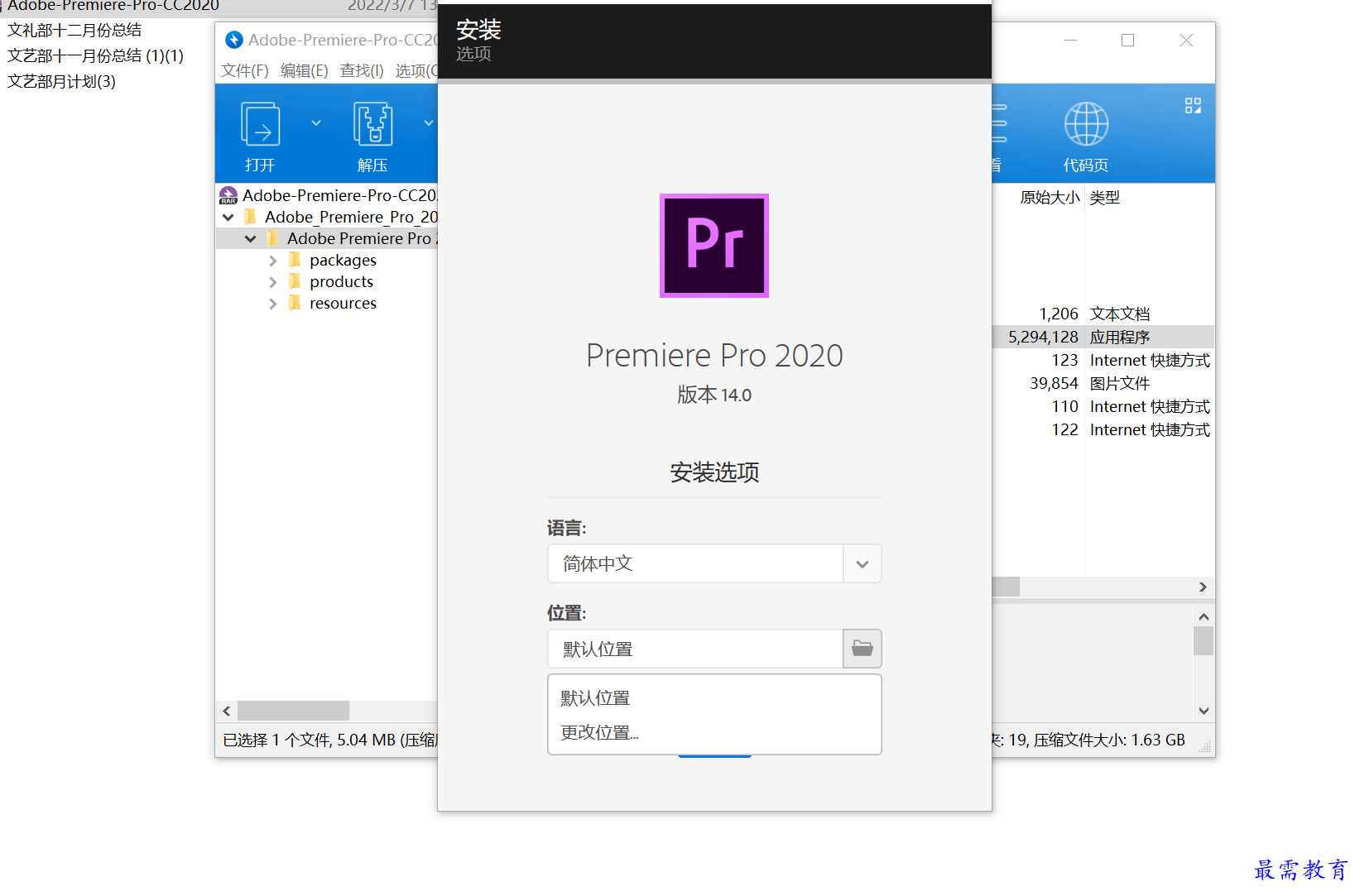Click the grid layout icon in toolbar corner
This screenshot has height=896, width=1355.
coord(1193,105)
